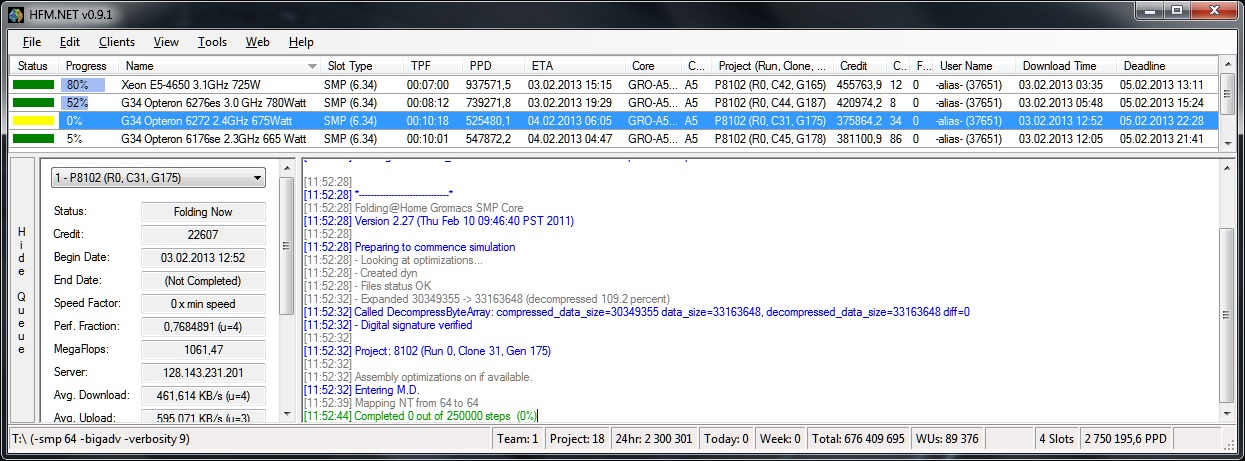1245x461 pixels.
Task: Sort by the Deadline column header
Action: (x=1168, y=66)
